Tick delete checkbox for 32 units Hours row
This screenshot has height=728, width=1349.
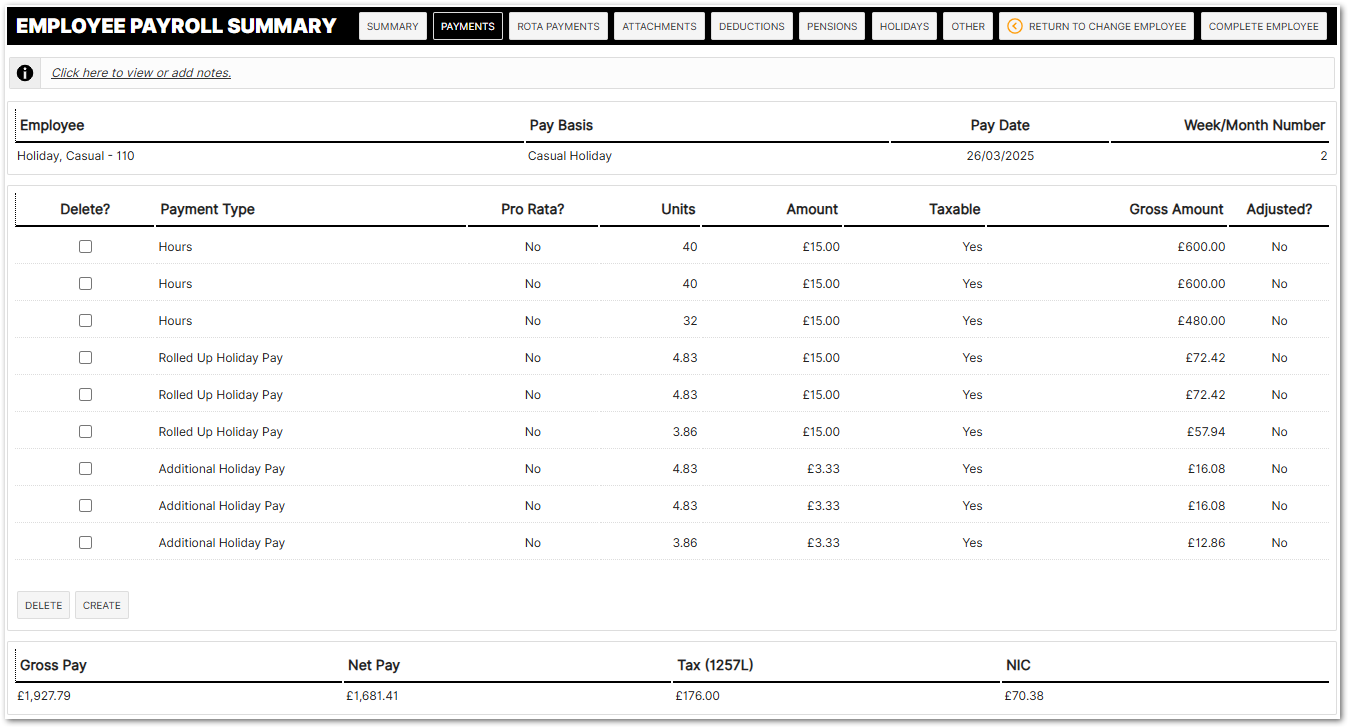pyautogui.click(x=85, y=321)
